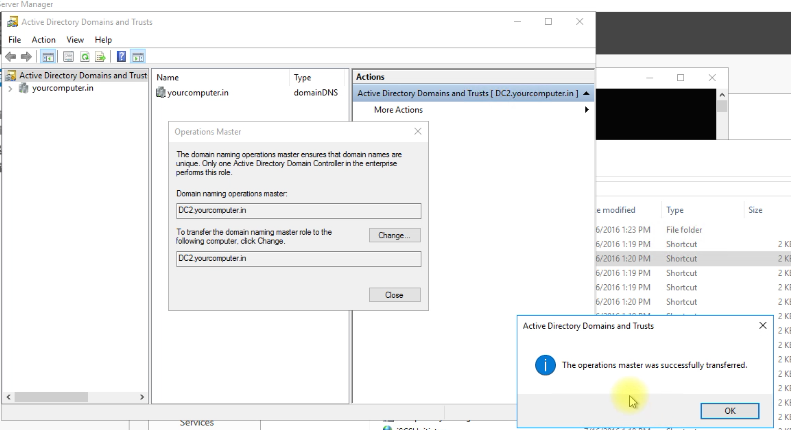
Task: Click the Refresh toolbar icon
Action: pyautogui.click(x=85, y=57)
